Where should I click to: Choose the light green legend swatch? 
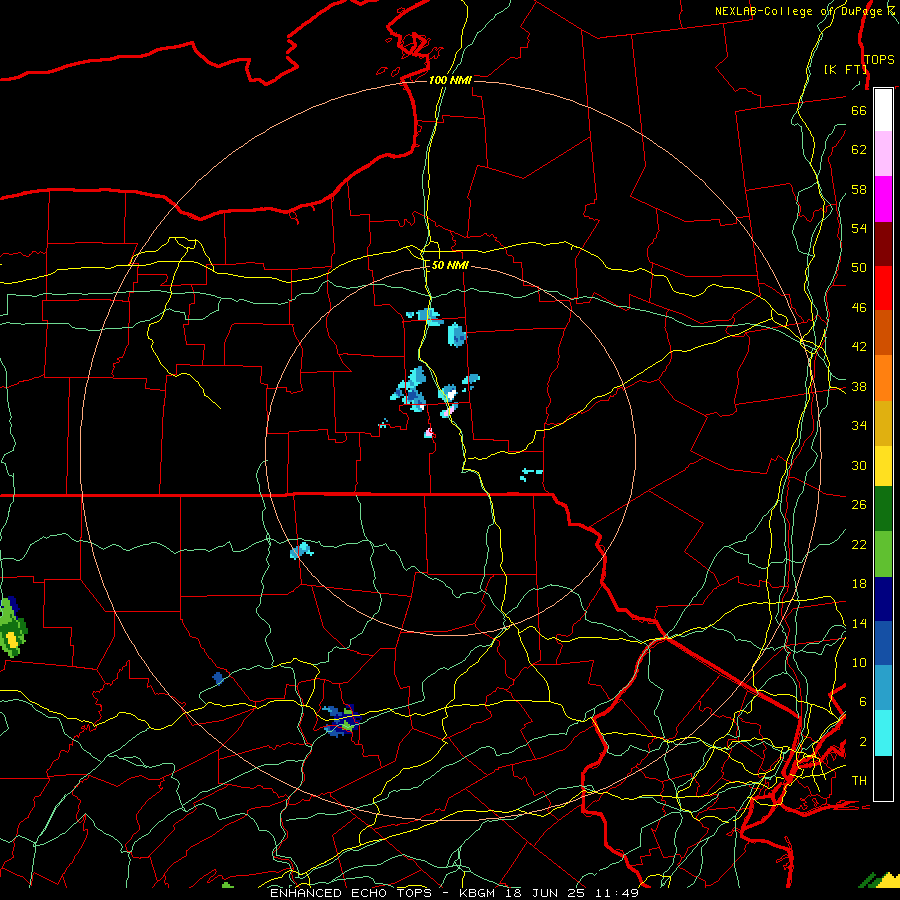click(x=883, y=553)
